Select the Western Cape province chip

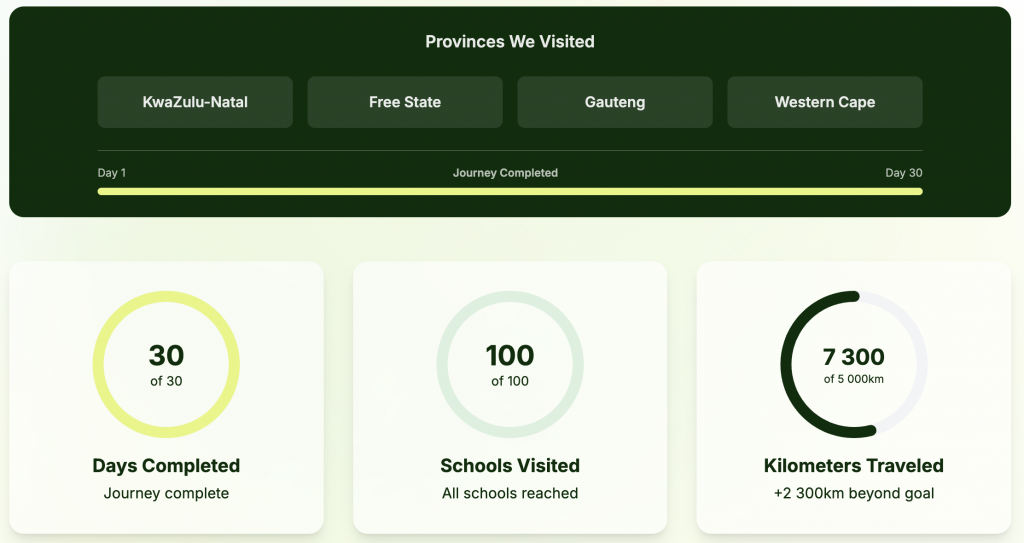825,102
